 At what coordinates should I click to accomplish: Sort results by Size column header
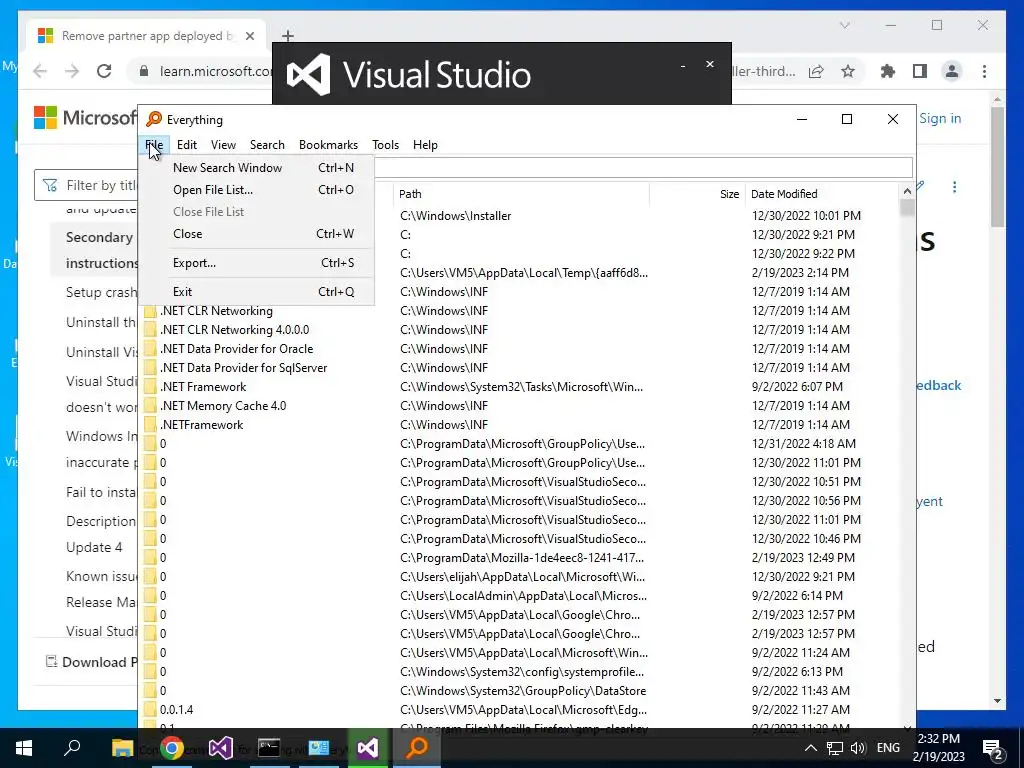697,194
